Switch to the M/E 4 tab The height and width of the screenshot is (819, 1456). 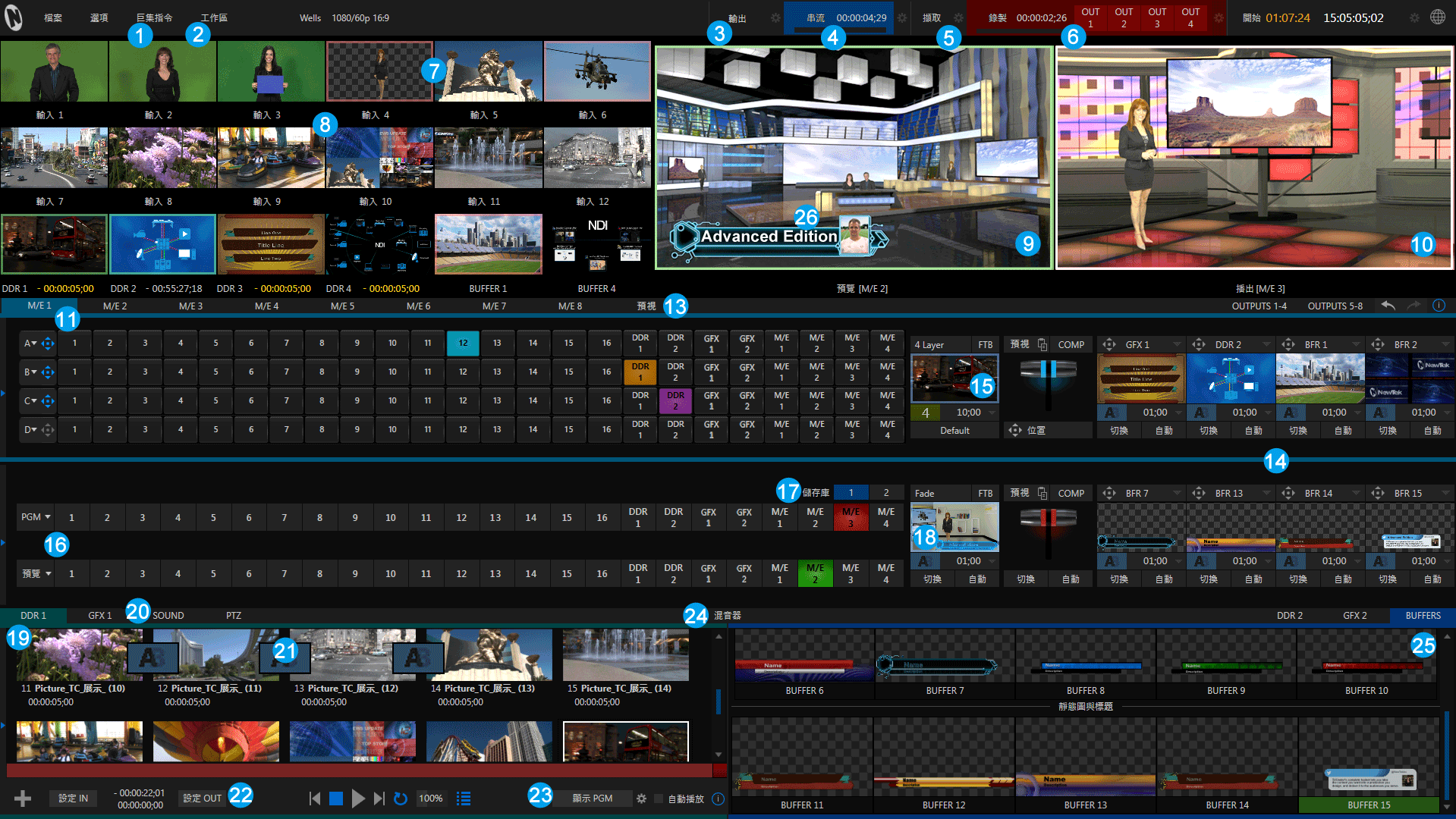click(x=266, y=306)
